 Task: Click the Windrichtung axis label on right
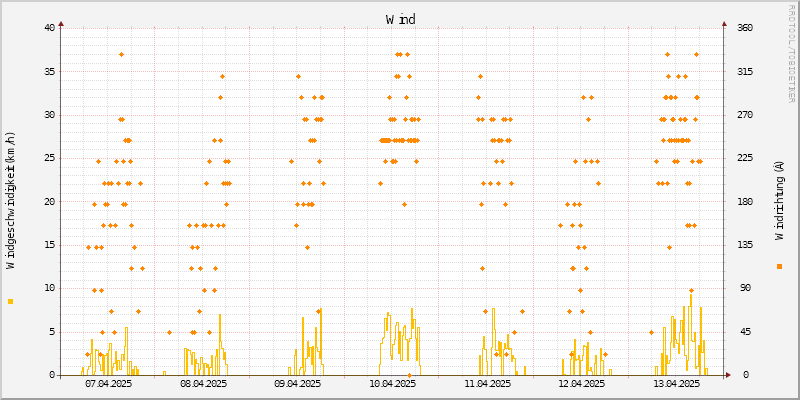[x=779, y=201]
